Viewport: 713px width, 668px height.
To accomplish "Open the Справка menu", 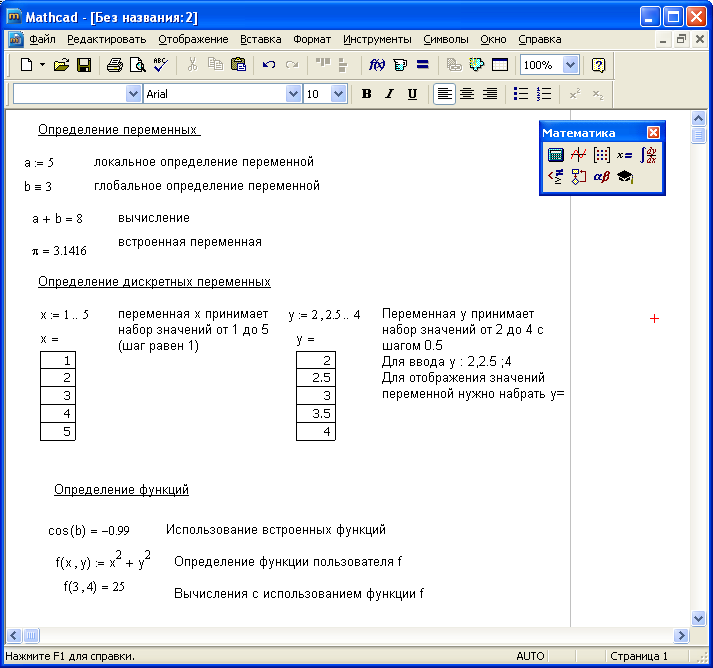I will 540,40.
